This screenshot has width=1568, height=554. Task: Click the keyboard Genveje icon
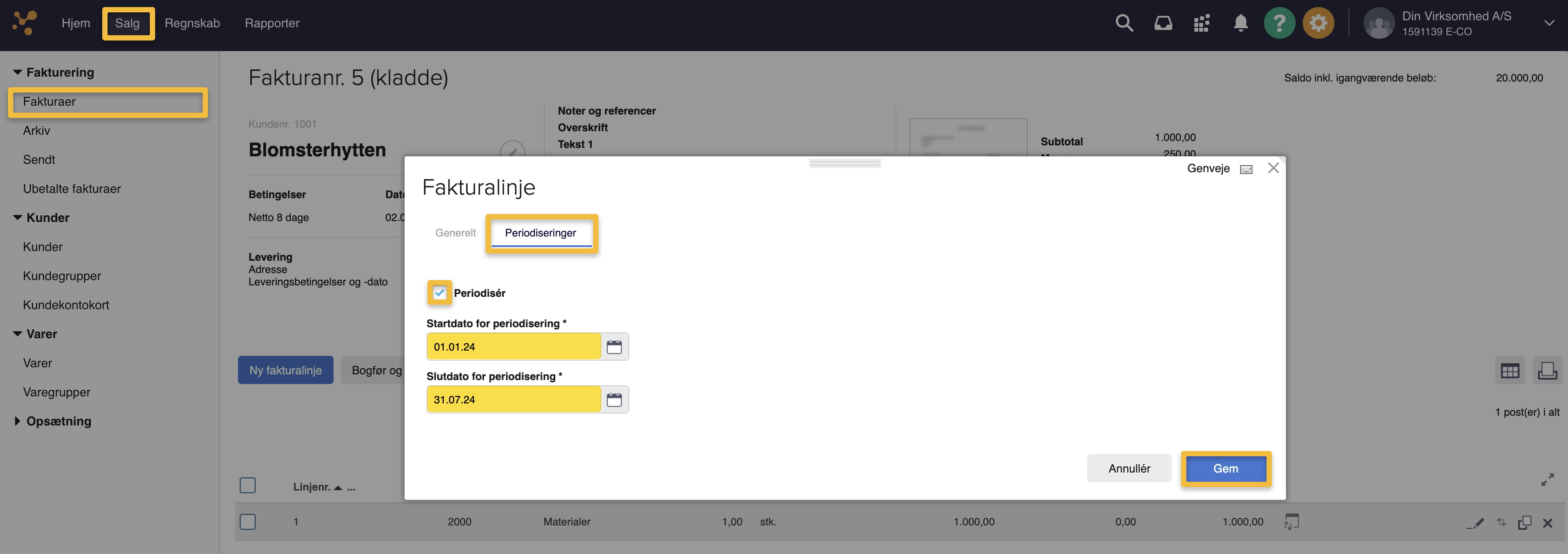1246,169
